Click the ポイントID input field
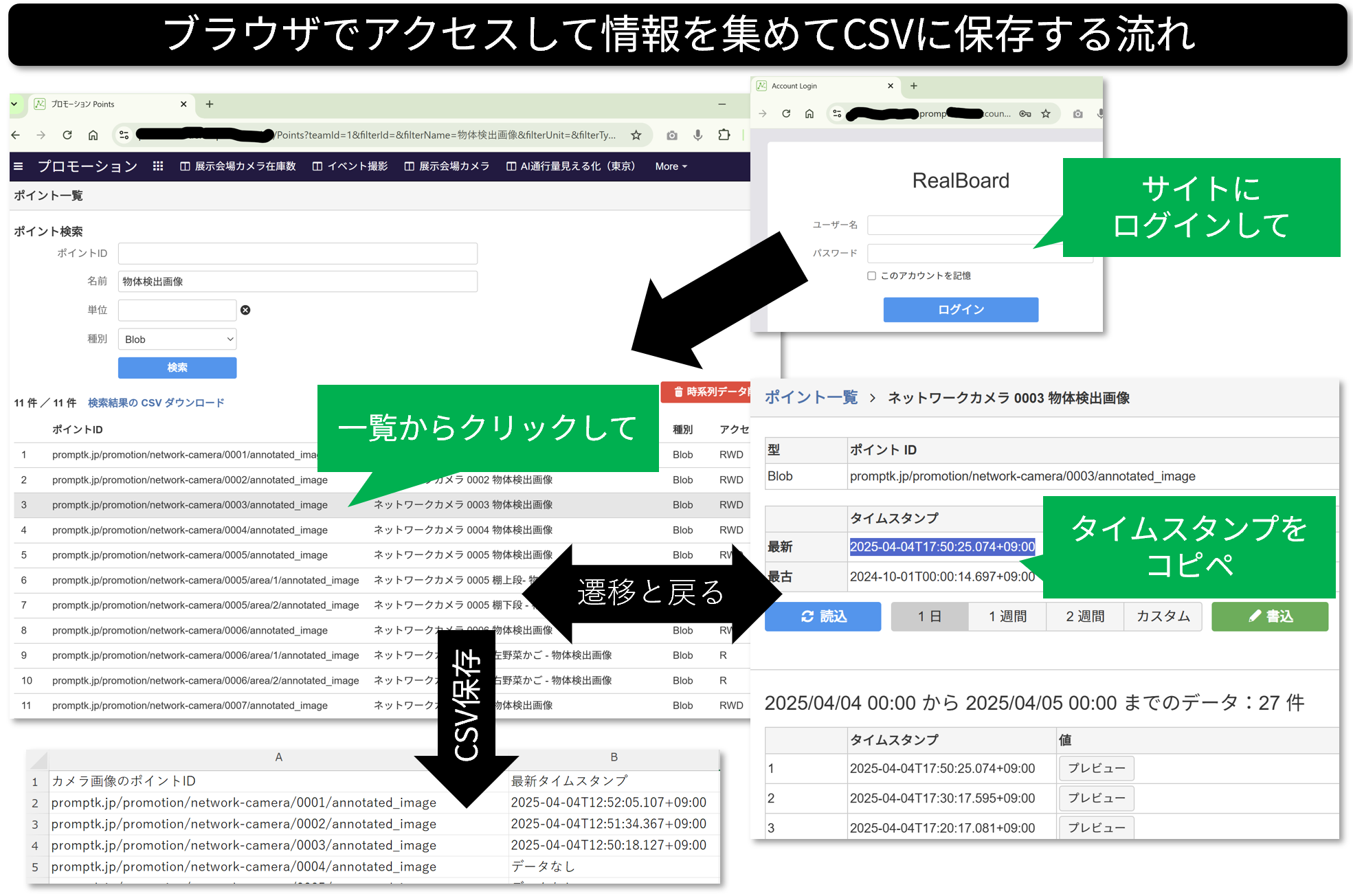The height and width of the screenshot is (896, 1353). (x=298, y=254)
